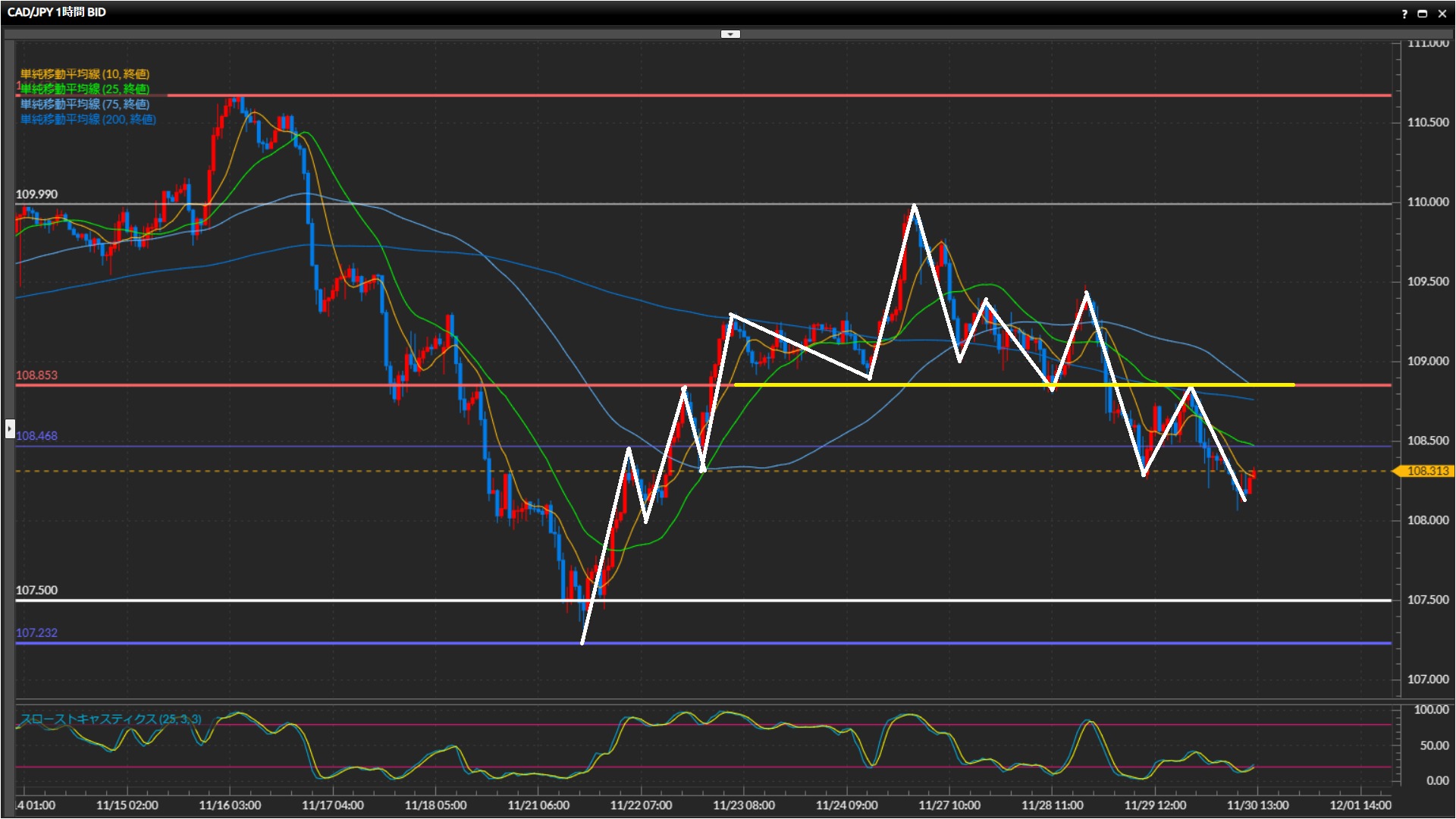The width and height of the screenshot is (1456, 819).
Task: Select the 200-period moving average label
Action: 88,119
